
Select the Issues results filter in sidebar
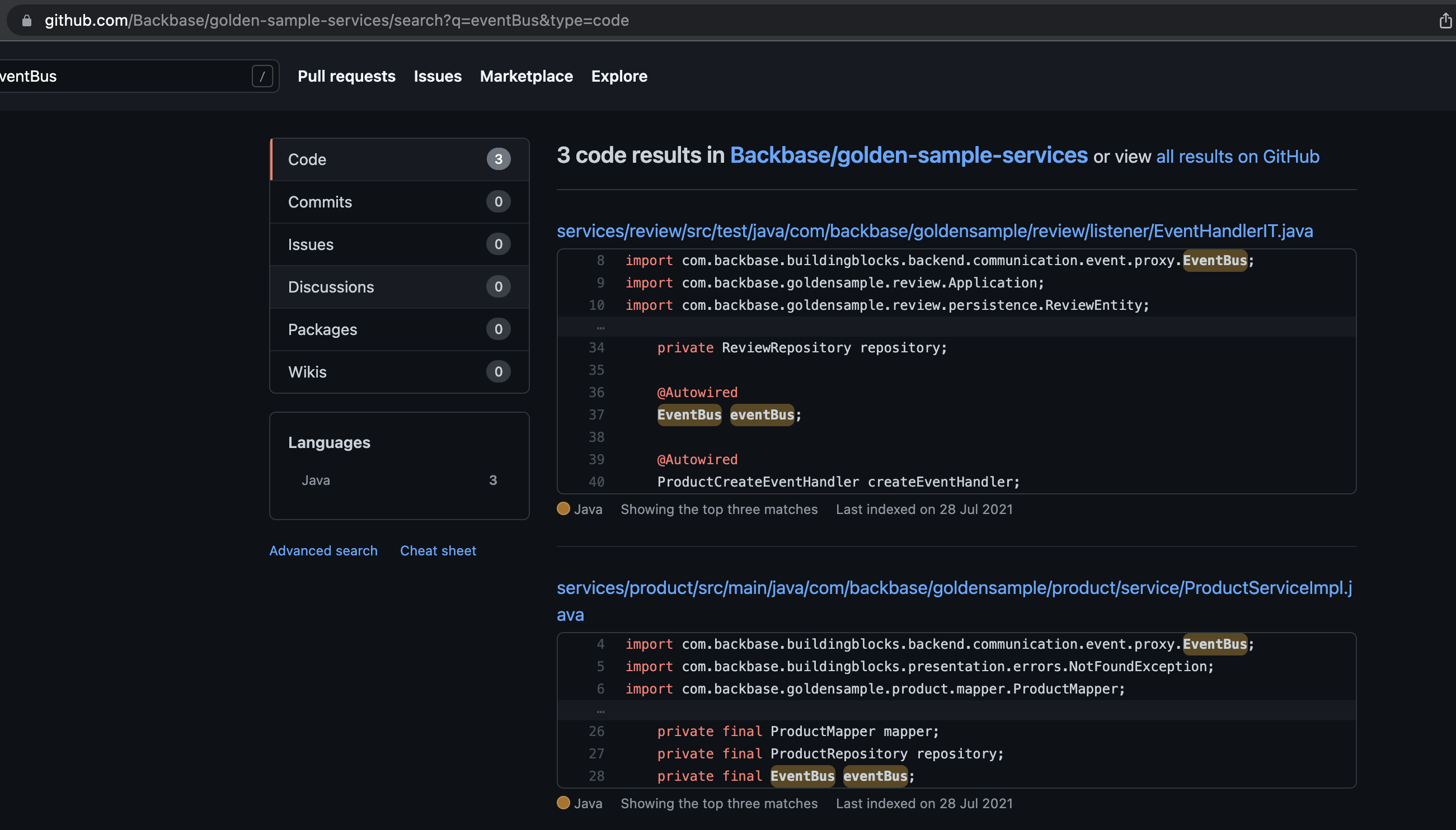tap(399, 244)
